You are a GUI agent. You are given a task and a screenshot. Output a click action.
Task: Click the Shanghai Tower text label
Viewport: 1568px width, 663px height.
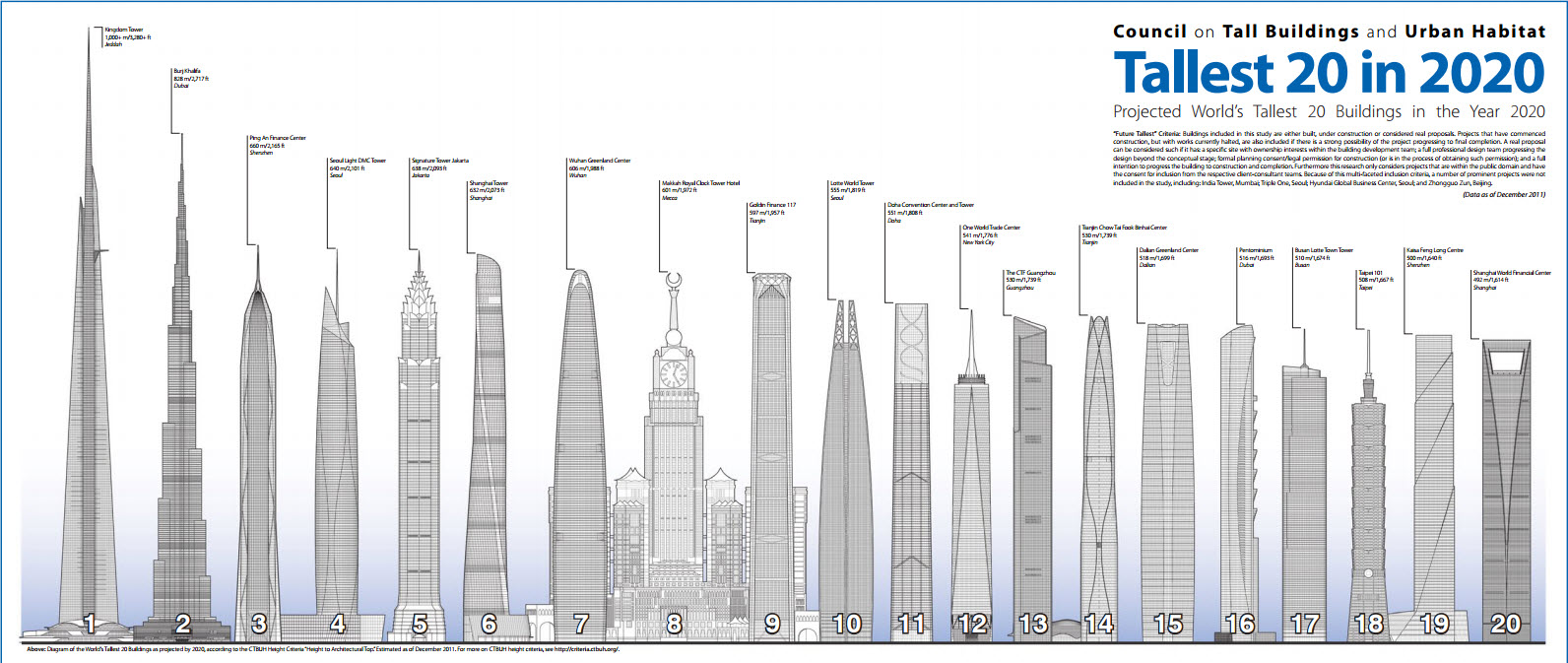pos(489,183)
